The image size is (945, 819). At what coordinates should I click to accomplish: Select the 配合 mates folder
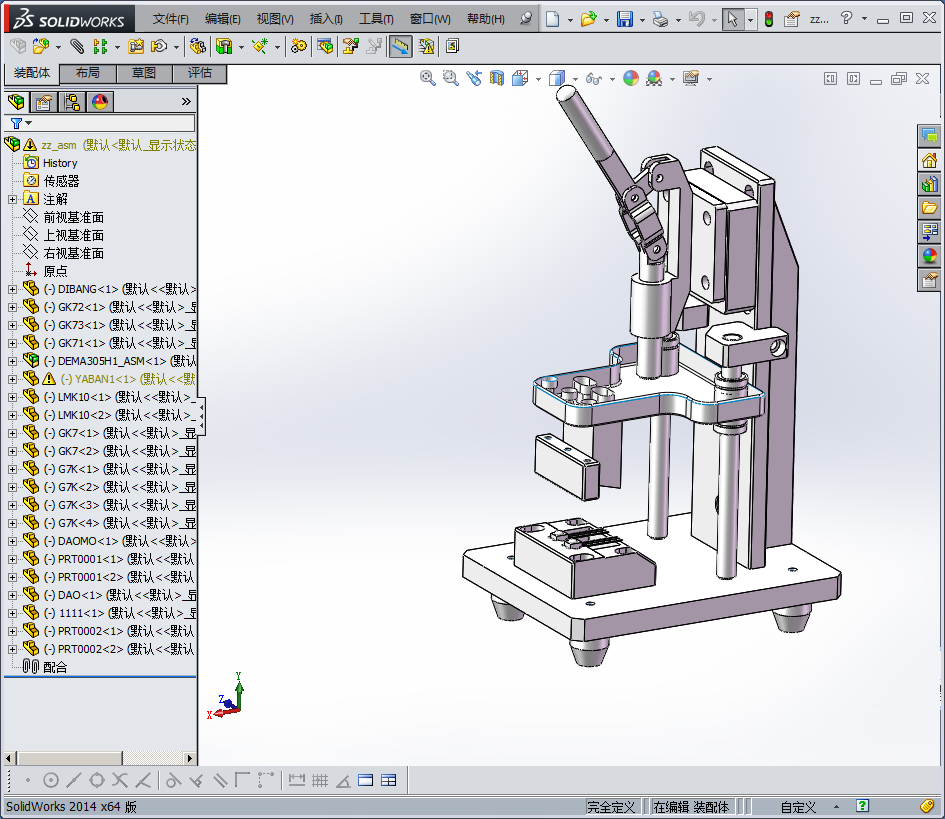[x=55, y=667]
